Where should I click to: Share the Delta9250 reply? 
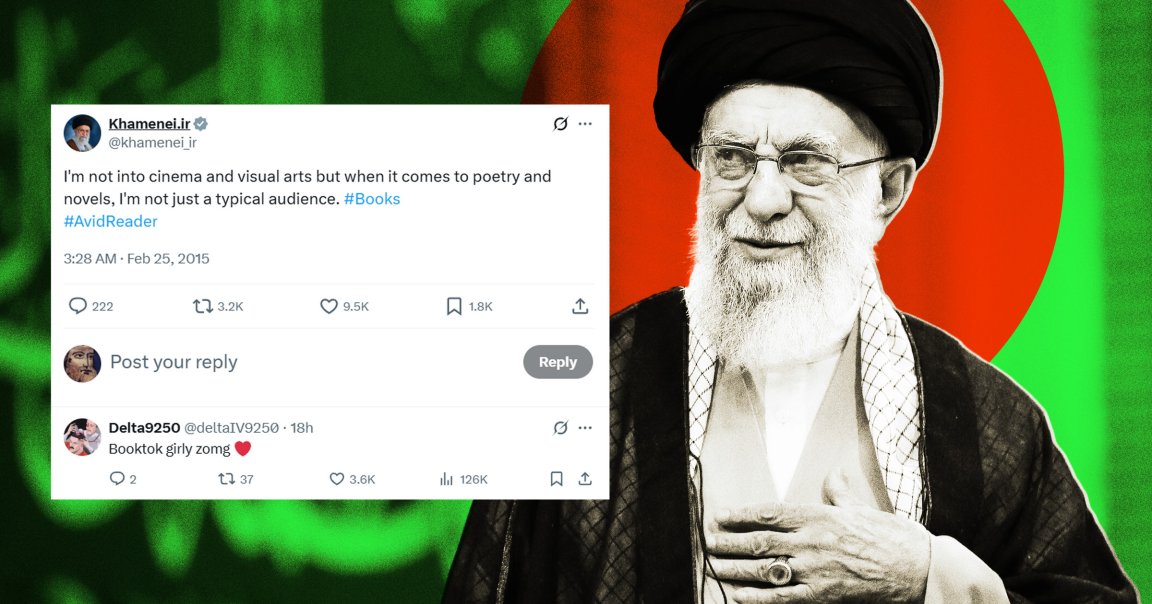point(585,479)
